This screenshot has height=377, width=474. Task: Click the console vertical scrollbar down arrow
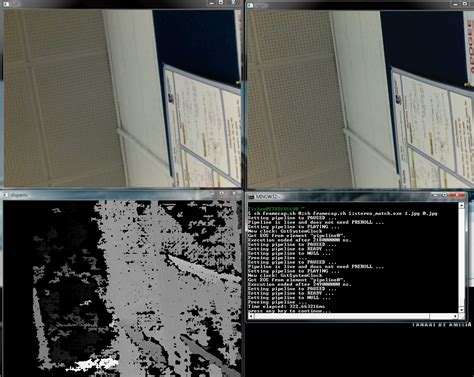tap(462, 310)
